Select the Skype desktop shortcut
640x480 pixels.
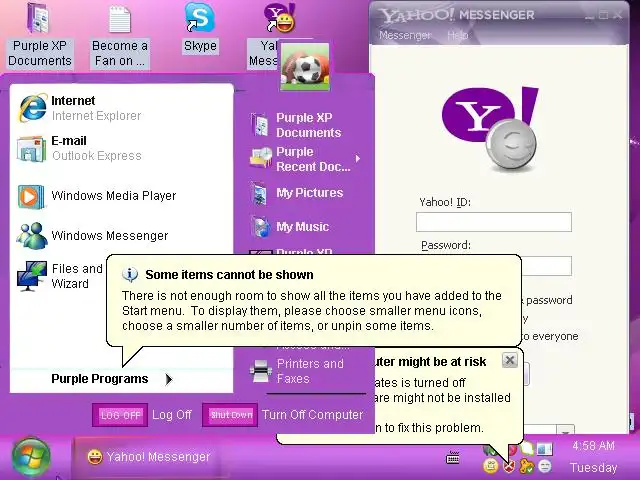click(x=200, y=29)
